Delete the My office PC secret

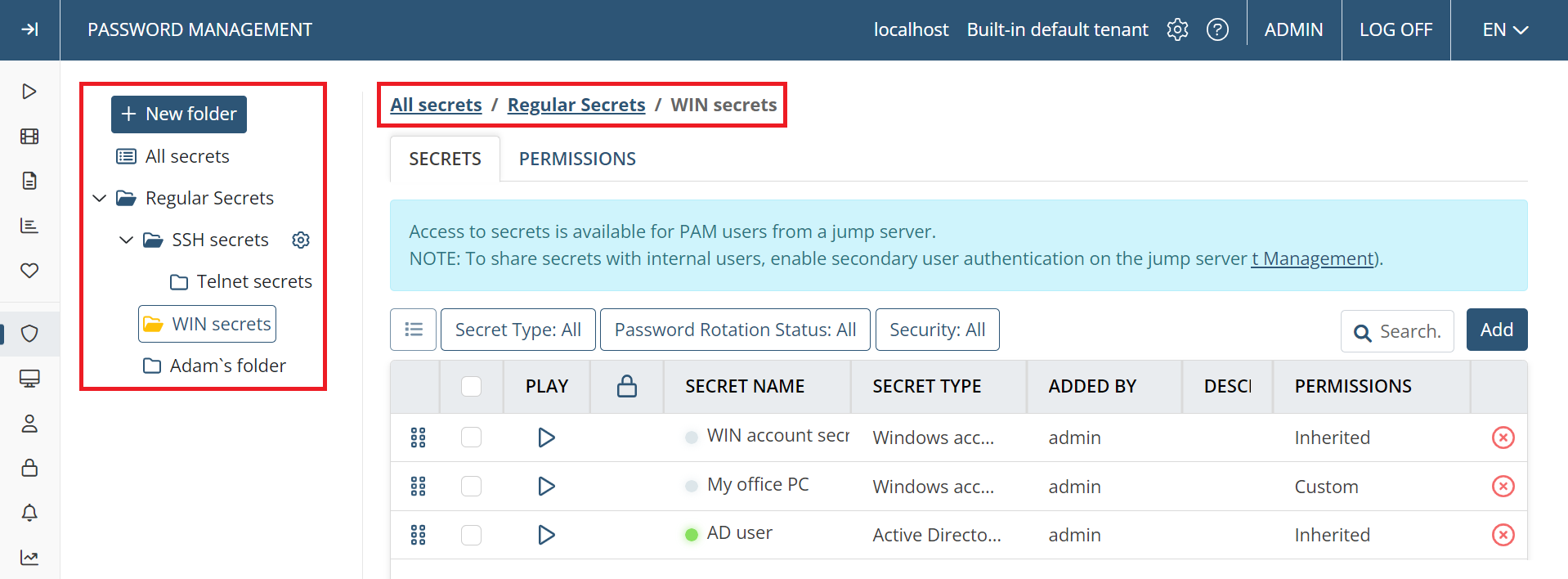click(1503, 487)
